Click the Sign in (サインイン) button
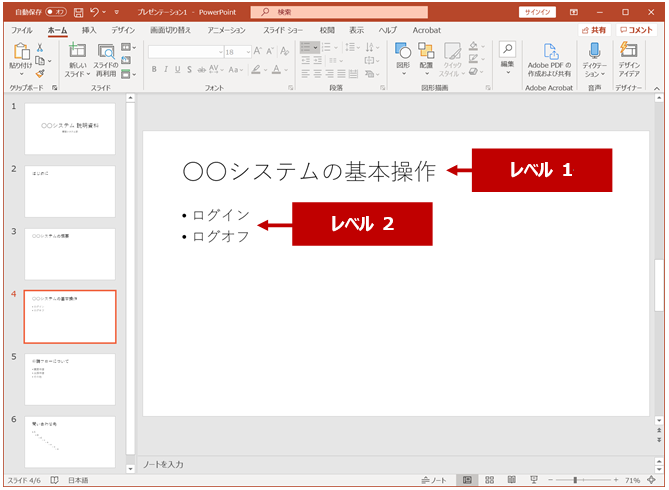Viewport: 669px width, 490px height. [537, 12]
